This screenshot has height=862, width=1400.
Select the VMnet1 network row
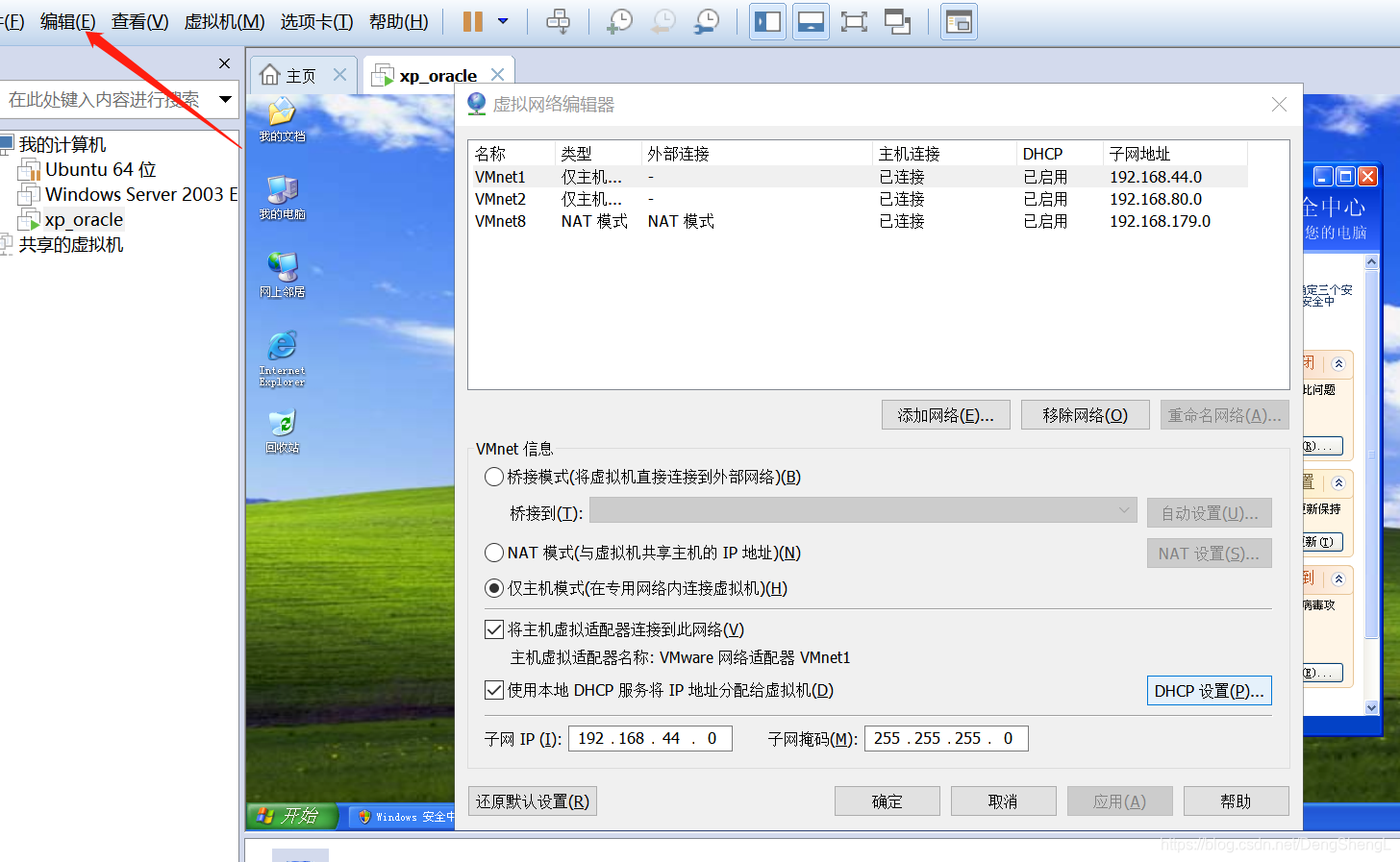point(858,177)
